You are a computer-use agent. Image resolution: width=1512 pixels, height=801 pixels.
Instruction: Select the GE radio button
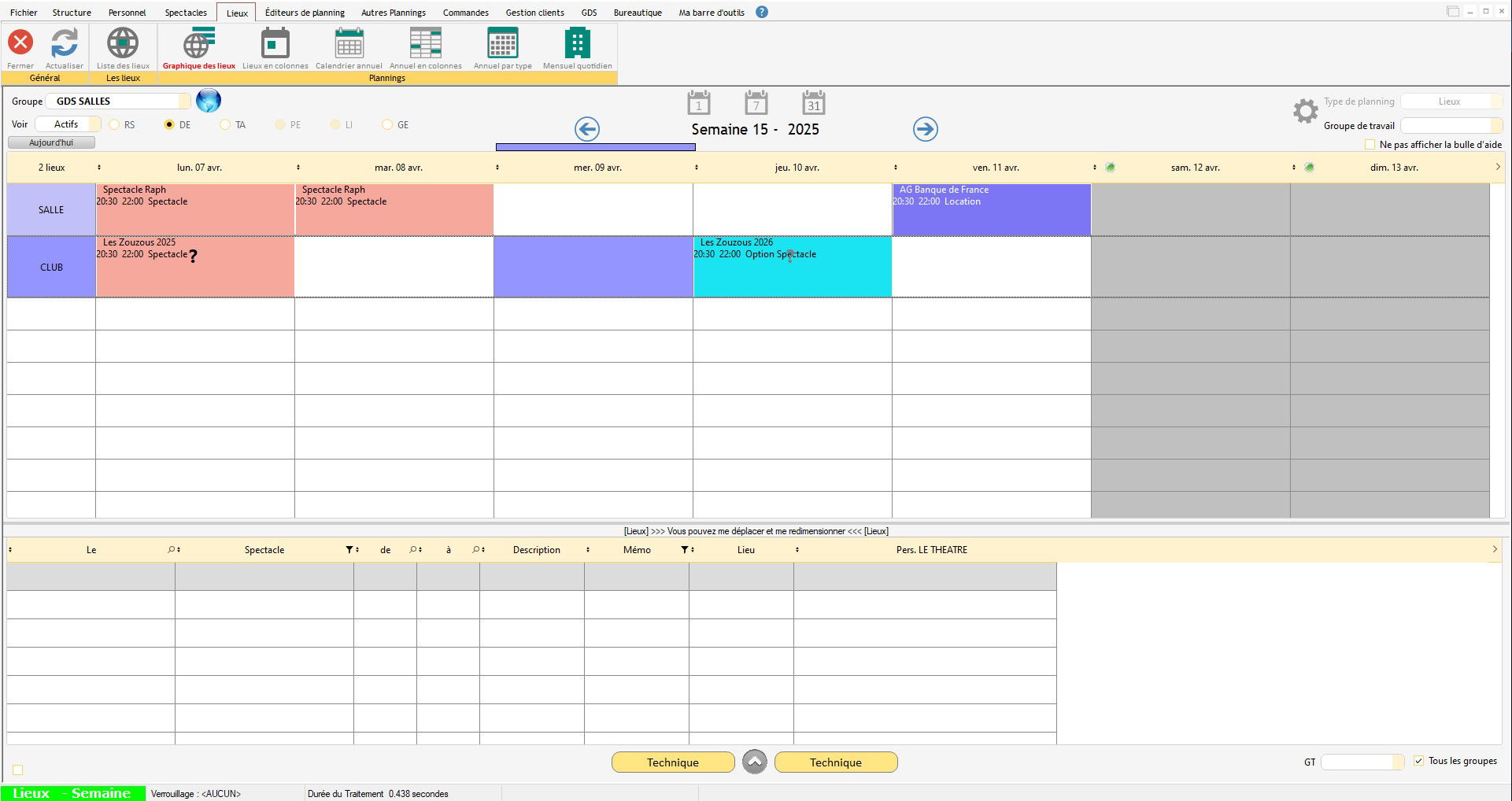pyautogui.click(x=387, y=125)
